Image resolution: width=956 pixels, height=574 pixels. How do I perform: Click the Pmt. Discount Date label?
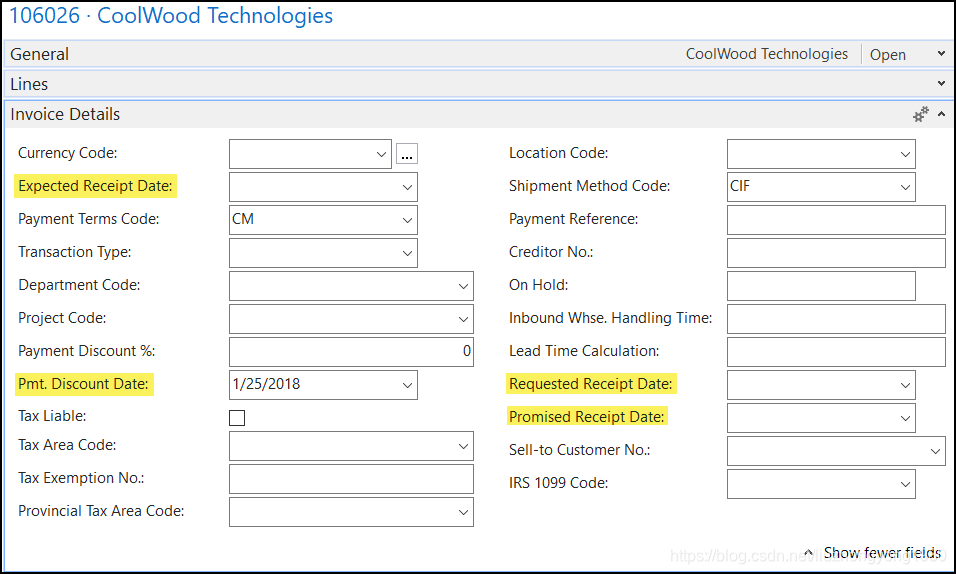[84, 384]
